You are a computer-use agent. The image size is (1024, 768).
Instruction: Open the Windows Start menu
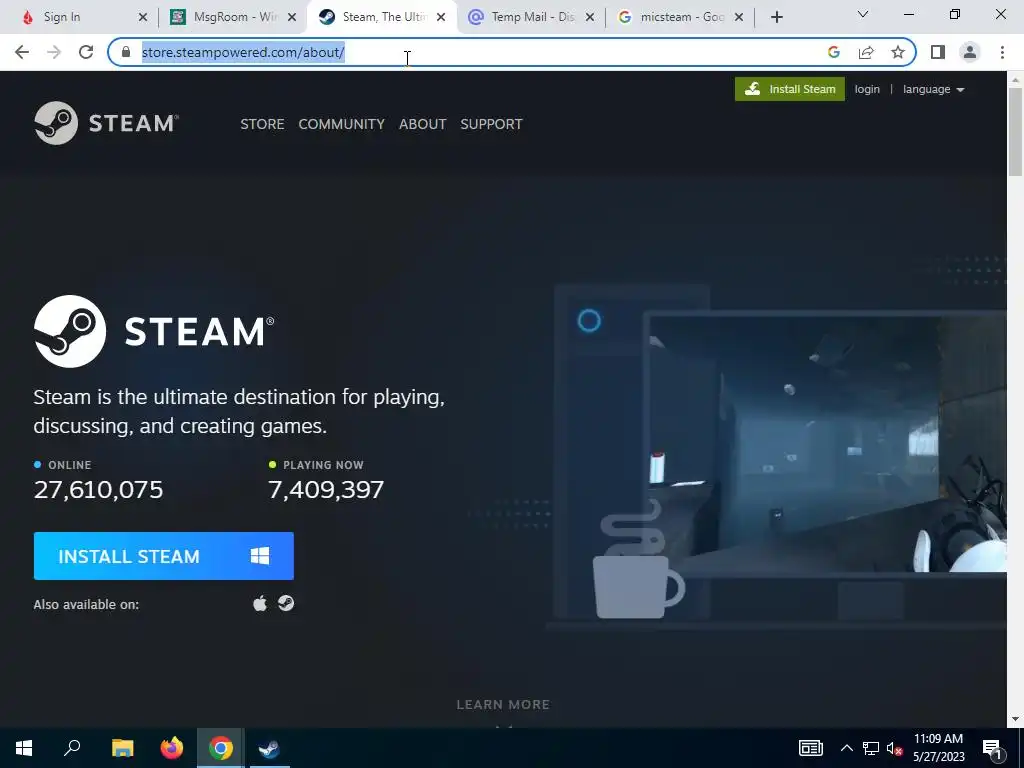coord(24,748)
